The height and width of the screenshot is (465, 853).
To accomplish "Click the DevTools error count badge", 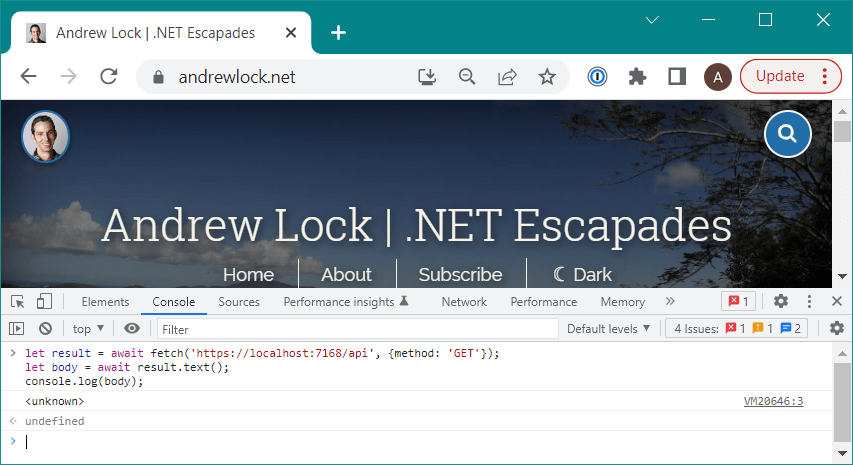I will coord(739,301).
